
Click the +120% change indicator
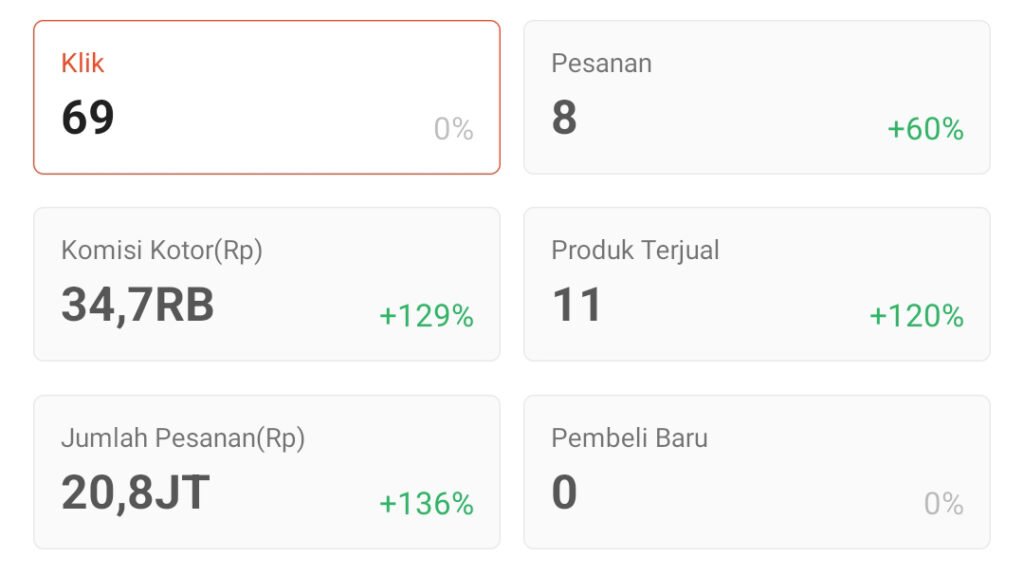[x=916, y=316]
